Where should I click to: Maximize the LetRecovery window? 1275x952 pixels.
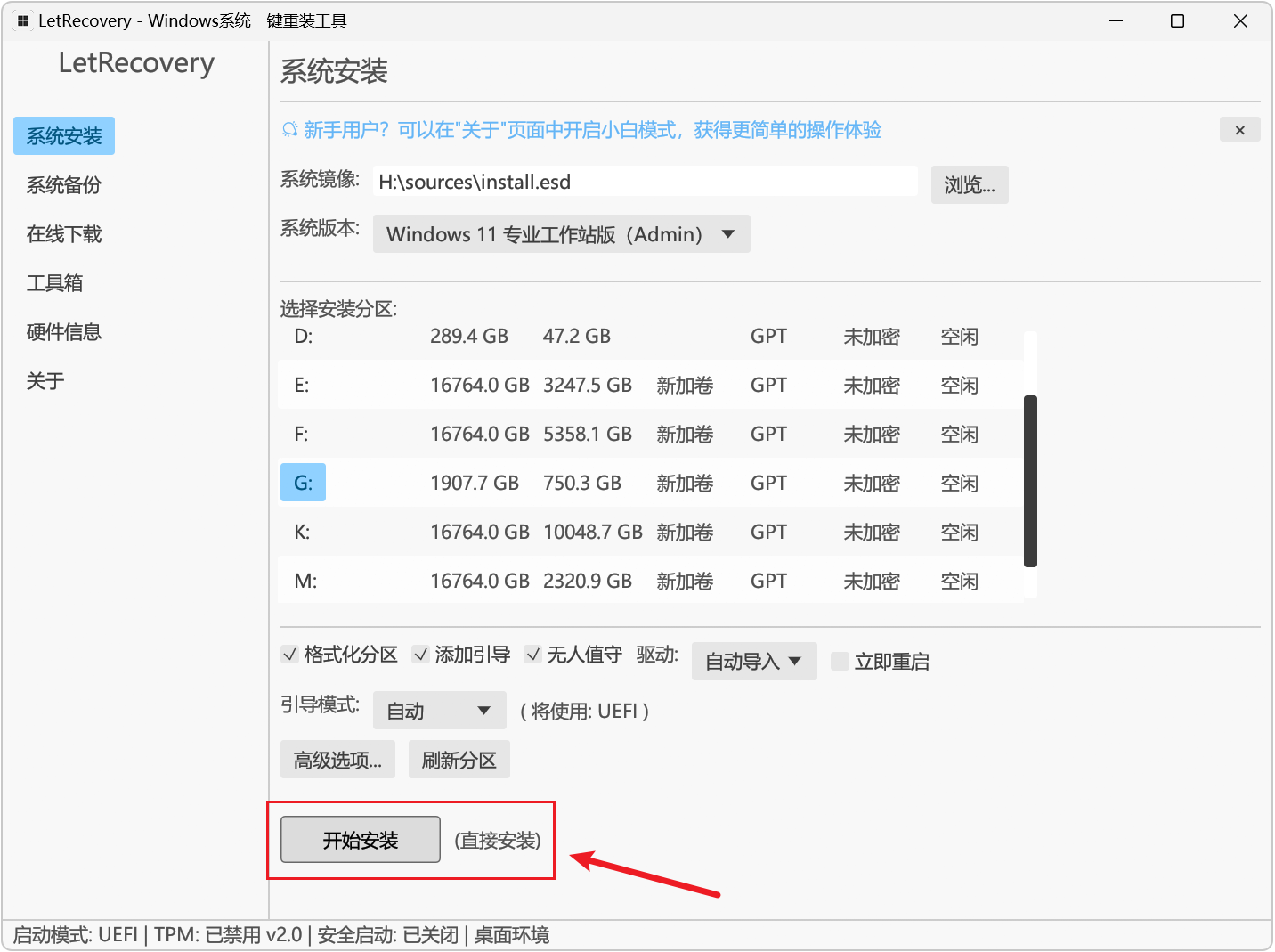click(1177, 20)
